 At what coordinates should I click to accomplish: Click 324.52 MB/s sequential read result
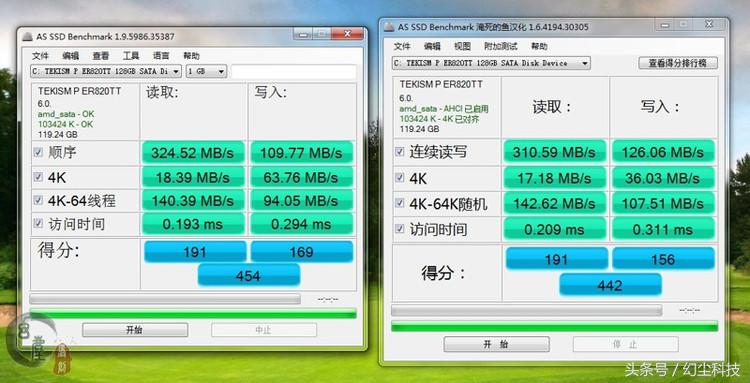tap(193, 153)
